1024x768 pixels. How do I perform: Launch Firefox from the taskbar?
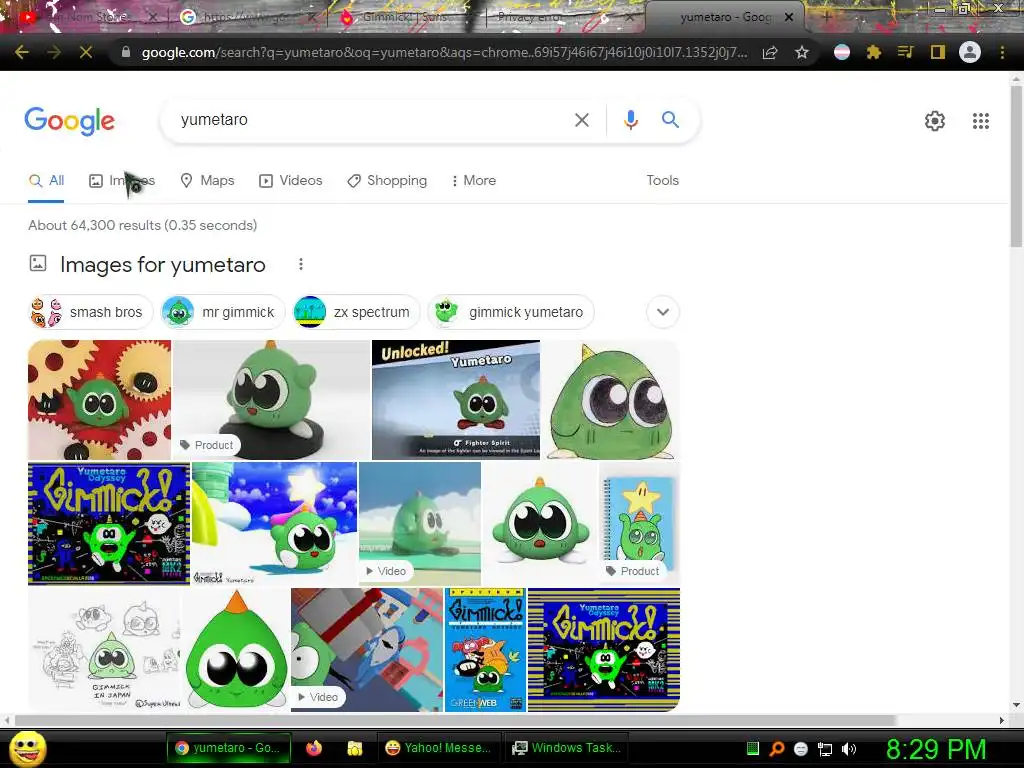coord(313,748)
